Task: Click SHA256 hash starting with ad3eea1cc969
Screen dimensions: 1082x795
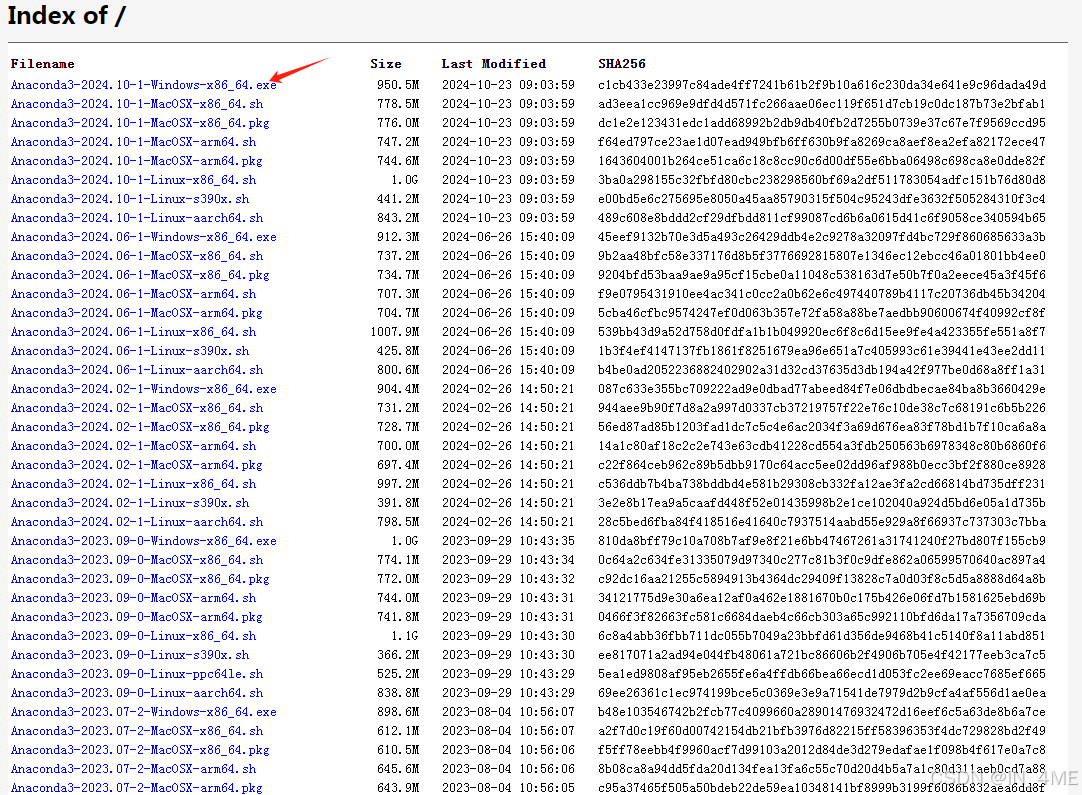Action: click(x=822, y=104)
